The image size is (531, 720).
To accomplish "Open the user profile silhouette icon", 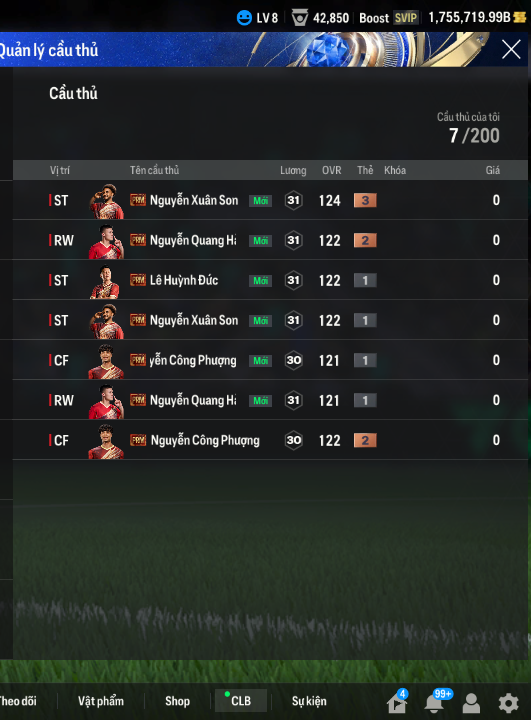I will coord(471,703).
